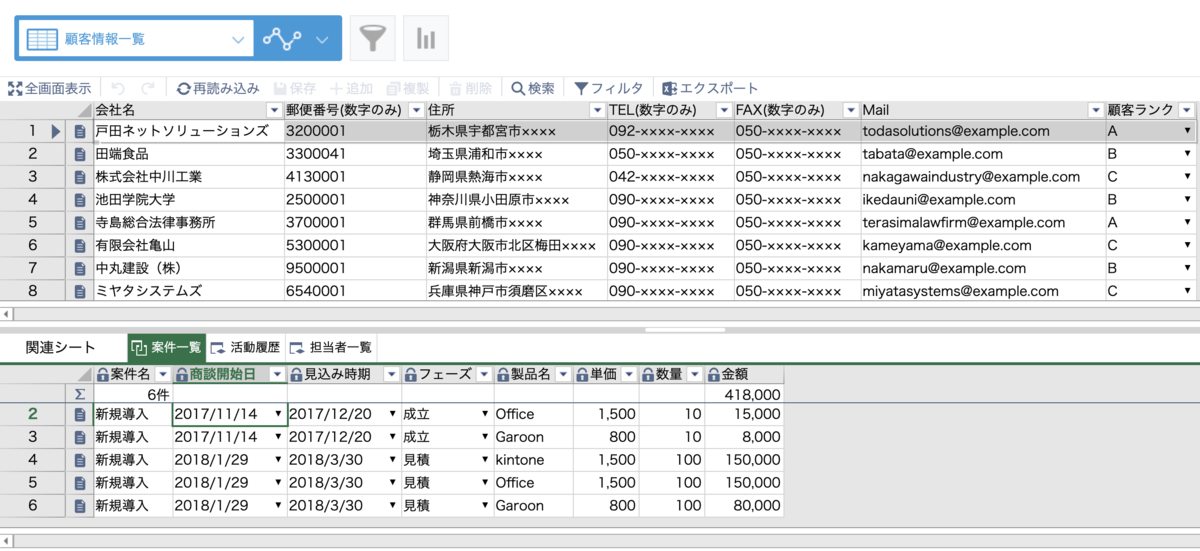Open 顧客ランク dropdown for 田端食品 row
The height and width of the screenshot is (551, 1200).
(x=1187, y=154)
